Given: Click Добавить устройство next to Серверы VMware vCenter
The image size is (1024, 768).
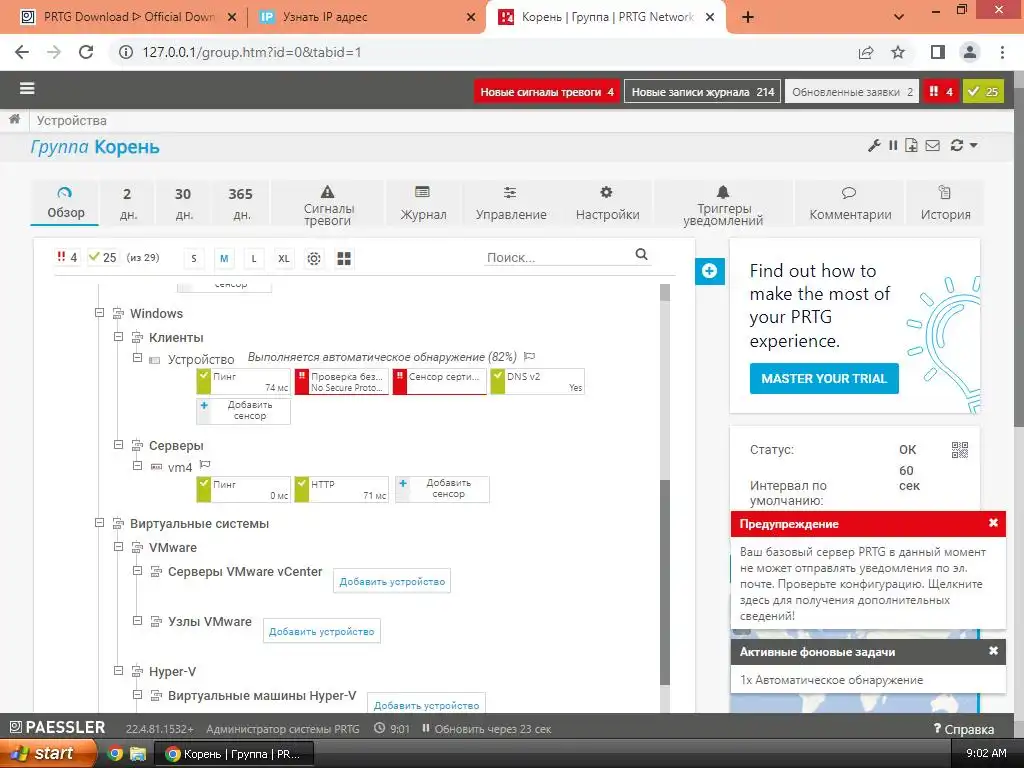Looking at the screenshot, I should 392,581.
